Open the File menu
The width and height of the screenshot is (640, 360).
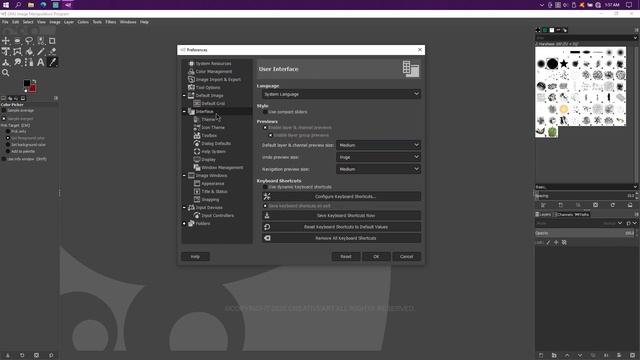click(x=5, y=22)
